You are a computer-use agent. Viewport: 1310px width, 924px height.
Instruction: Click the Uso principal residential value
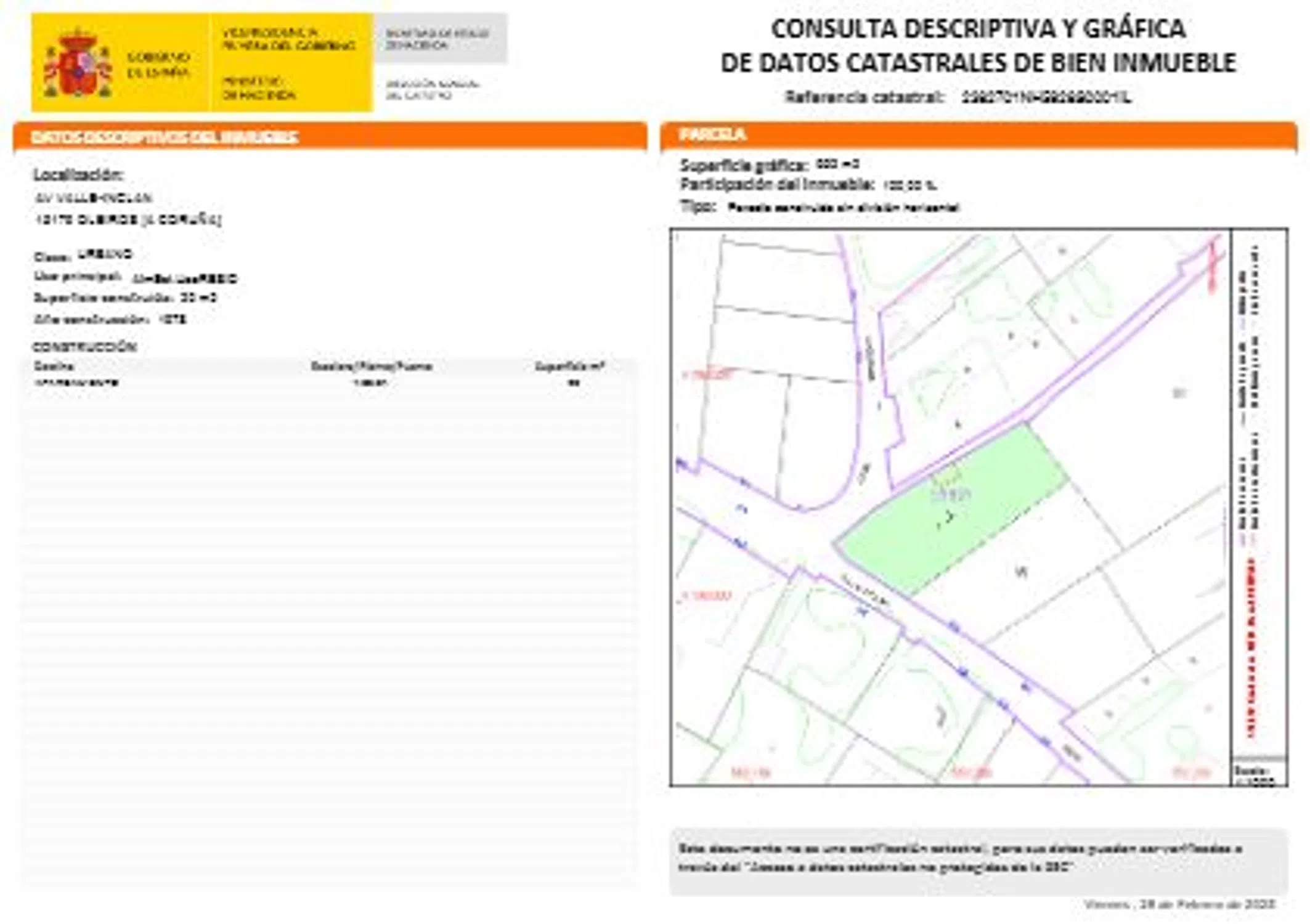tap(185, 278)
